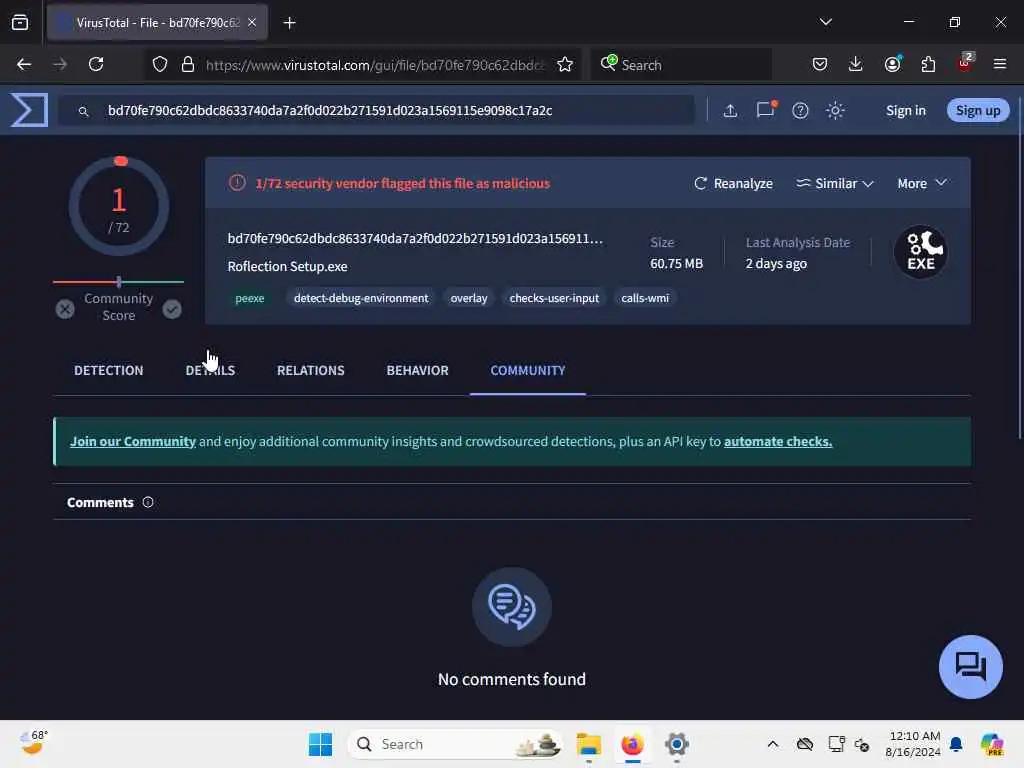Open the upload file icon
Viewport: 1024px width, 768px height.
coord(730,110)
